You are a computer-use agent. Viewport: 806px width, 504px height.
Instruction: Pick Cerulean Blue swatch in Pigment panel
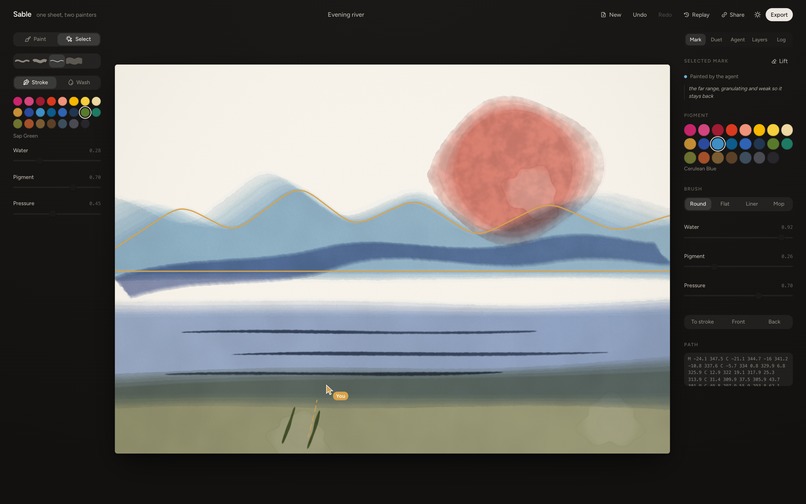coord(718,144)
